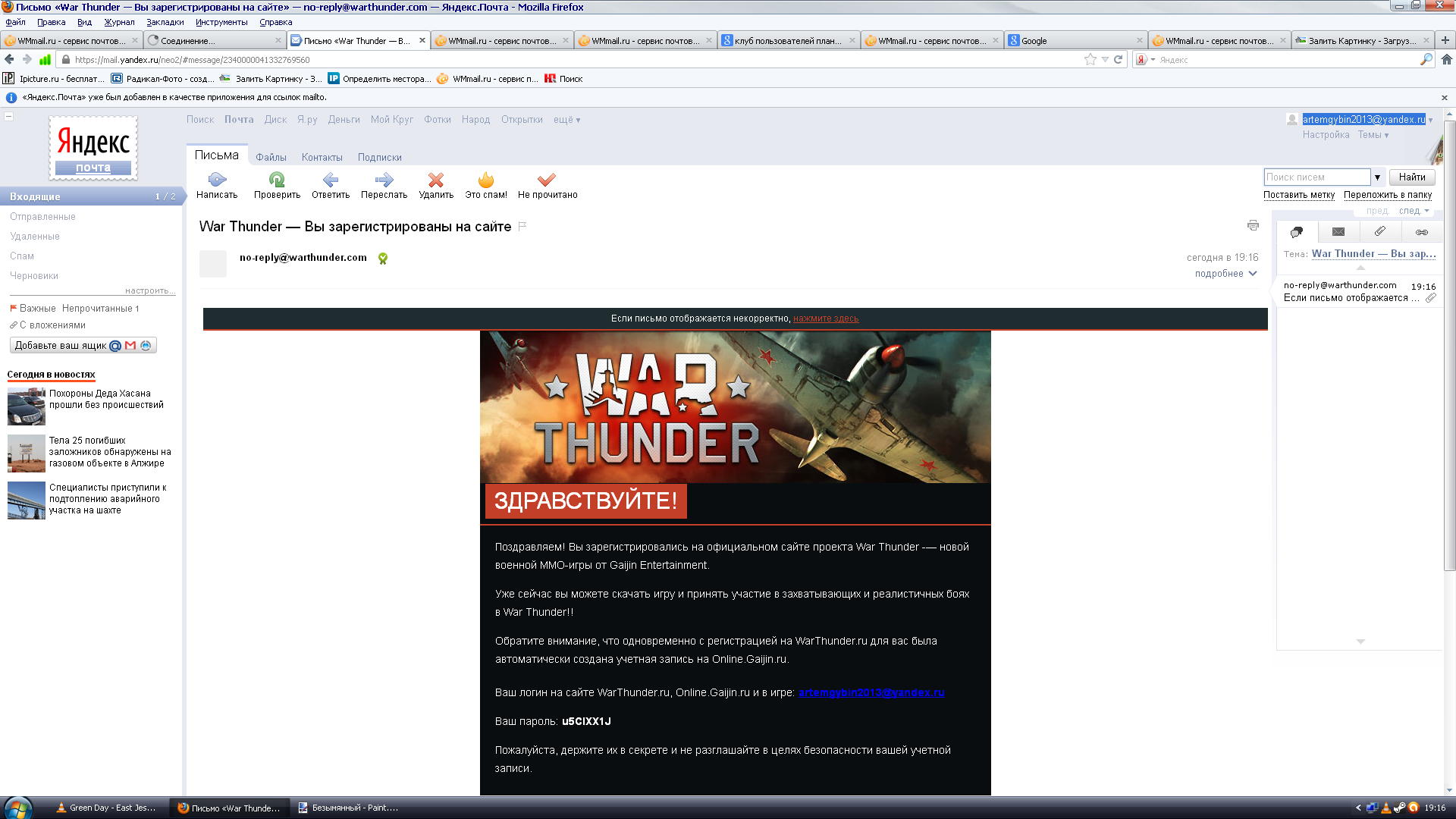
Task: Go to next message via след.
Action: (x=1414, y=211)
